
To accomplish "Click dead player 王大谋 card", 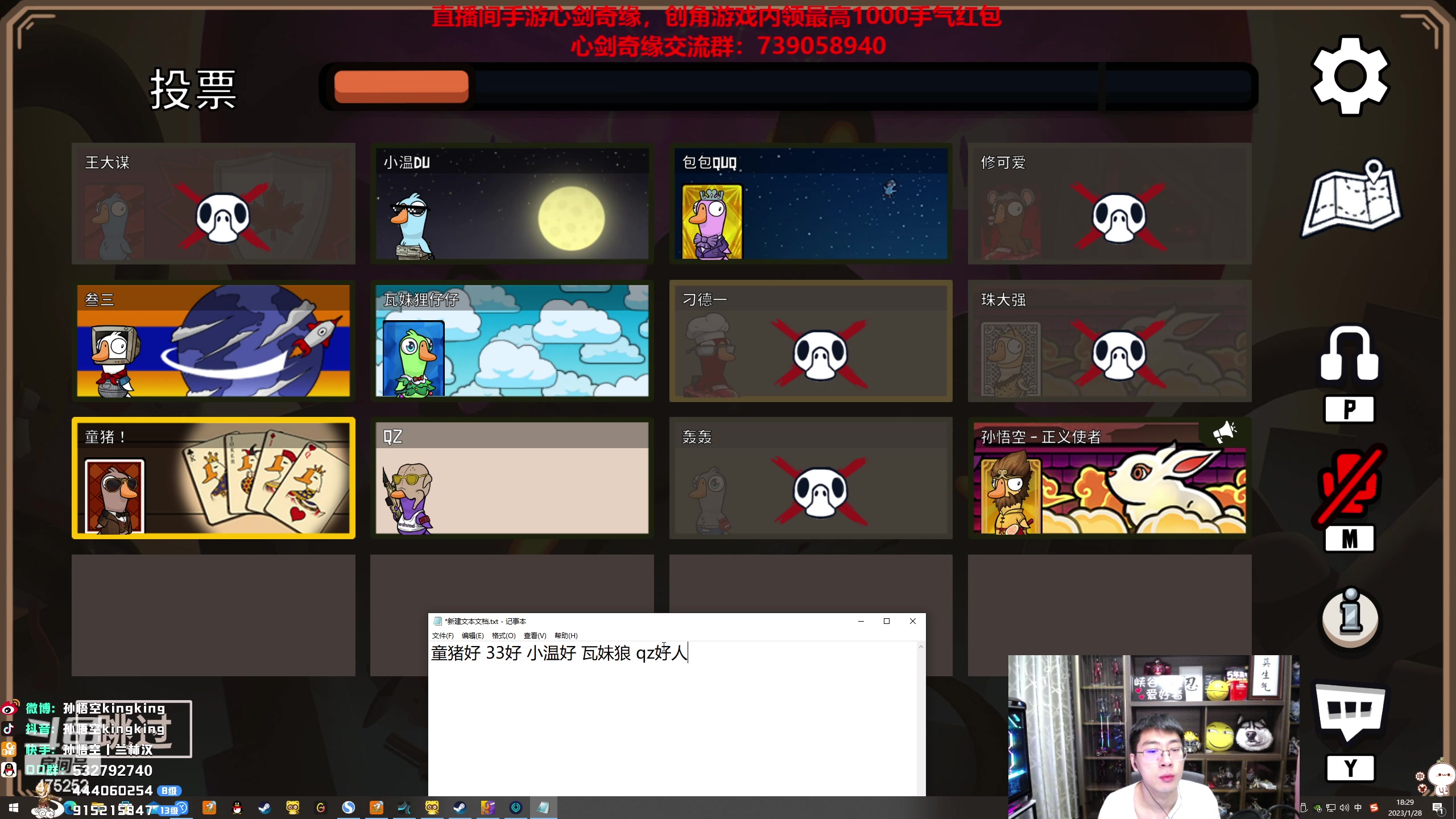I will [x=213, y=204].
